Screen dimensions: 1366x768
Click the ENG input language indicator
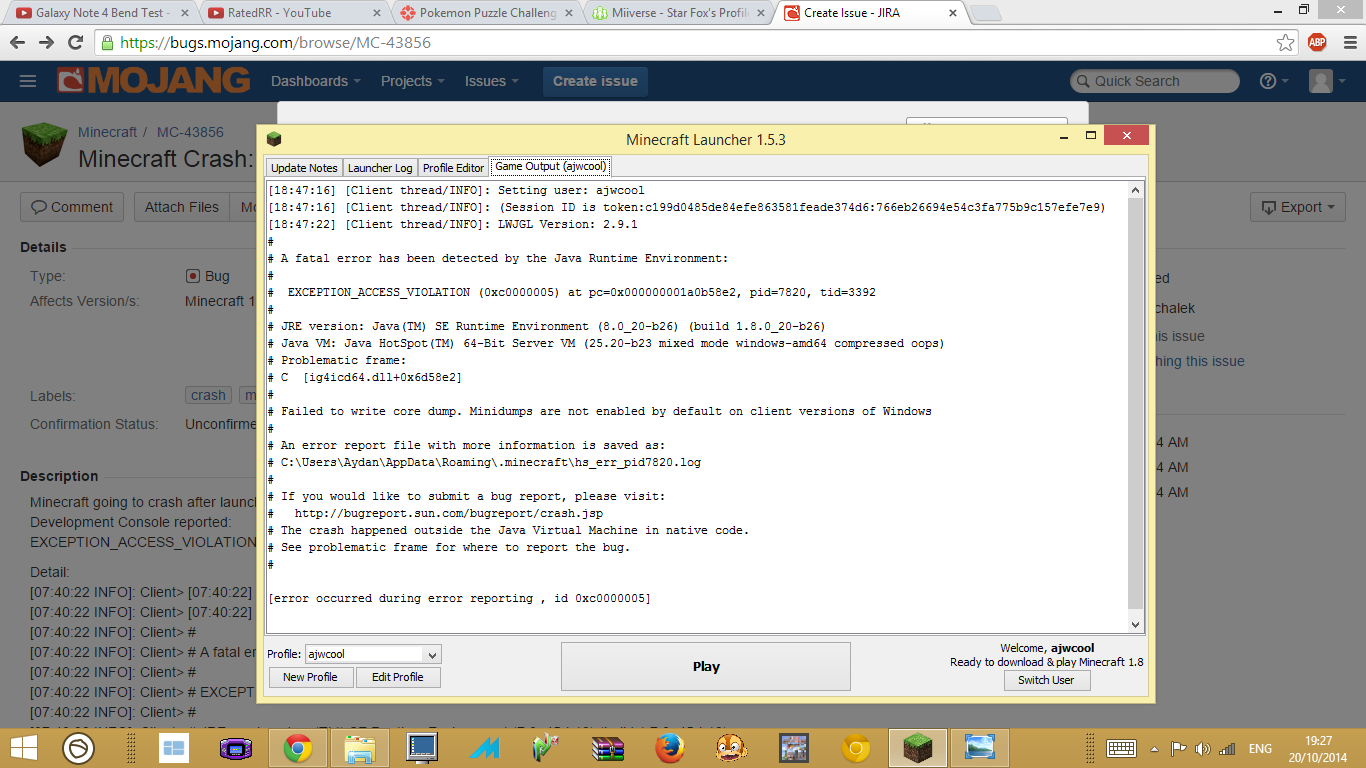tap(1260, 748)
